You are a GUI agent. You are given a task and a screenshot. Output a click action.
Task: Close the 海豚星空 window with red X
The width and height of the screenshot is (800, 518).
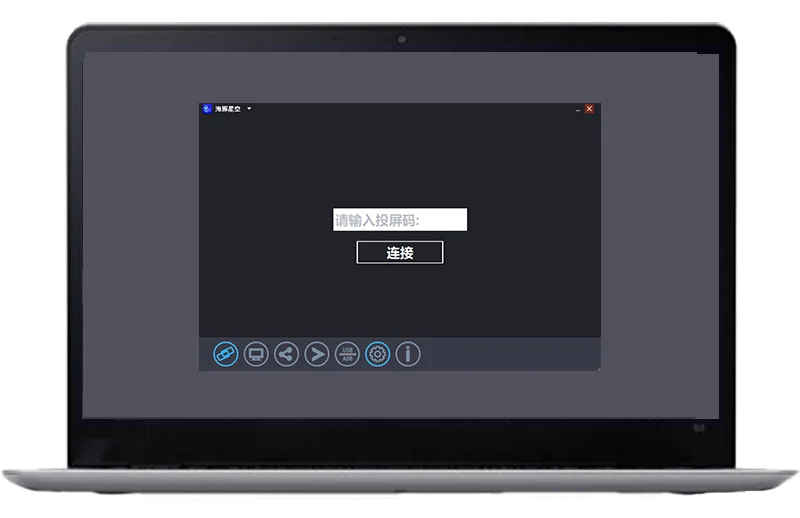(589, 109)
